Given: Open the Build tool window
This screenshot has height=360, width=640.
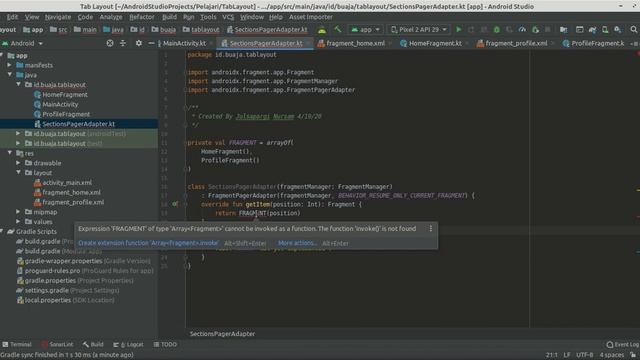Looking at the screenshot, I should [93, 344].
